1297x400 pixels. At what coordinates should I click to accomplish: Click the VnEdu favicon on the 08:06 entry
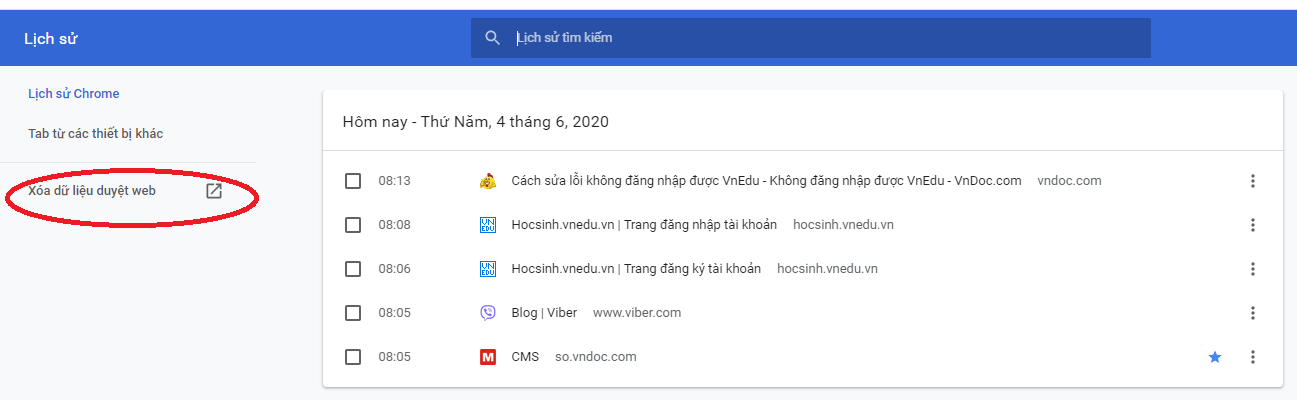[x=488, y=269]
